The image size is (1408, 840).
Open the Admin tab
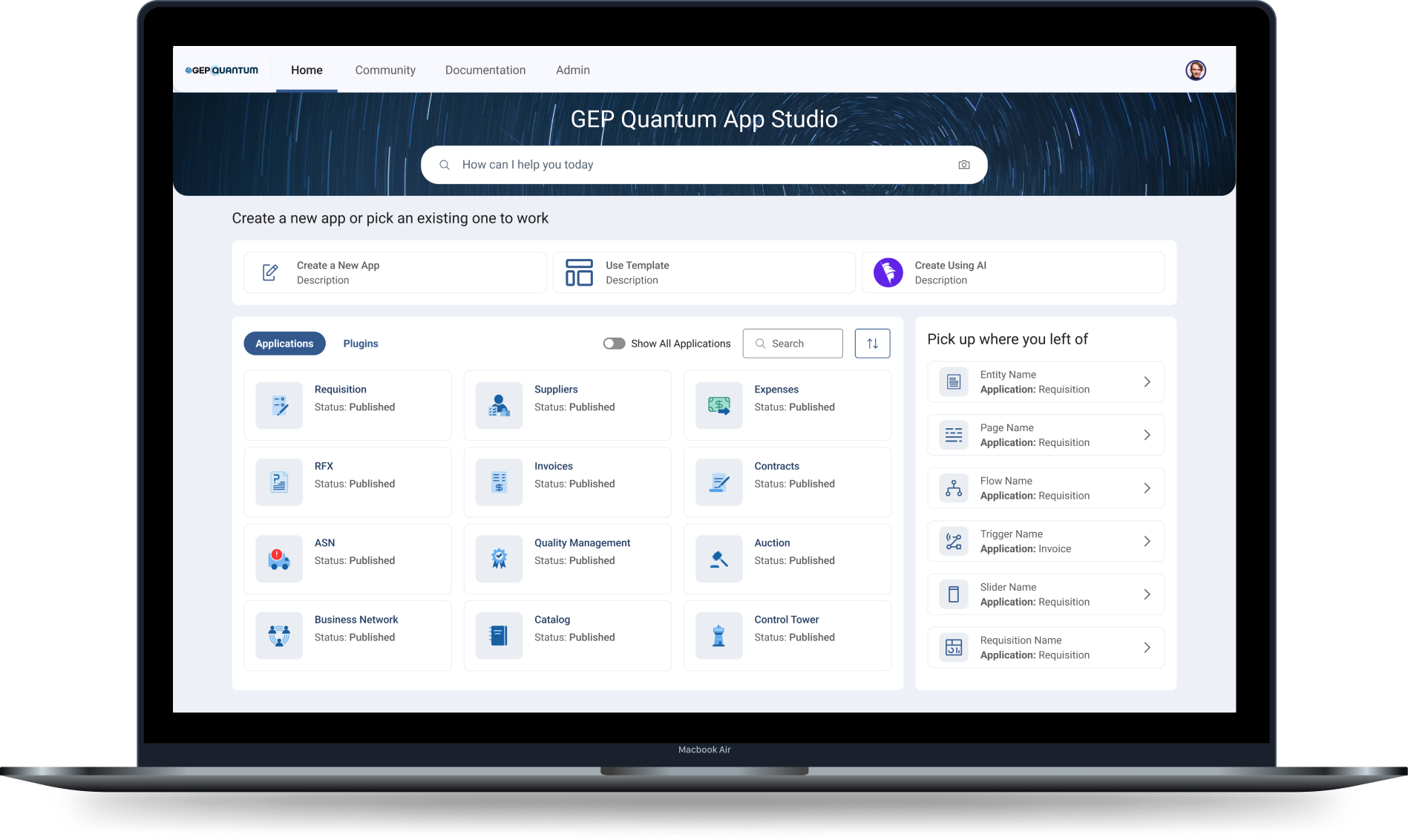(x=573, y=70)
